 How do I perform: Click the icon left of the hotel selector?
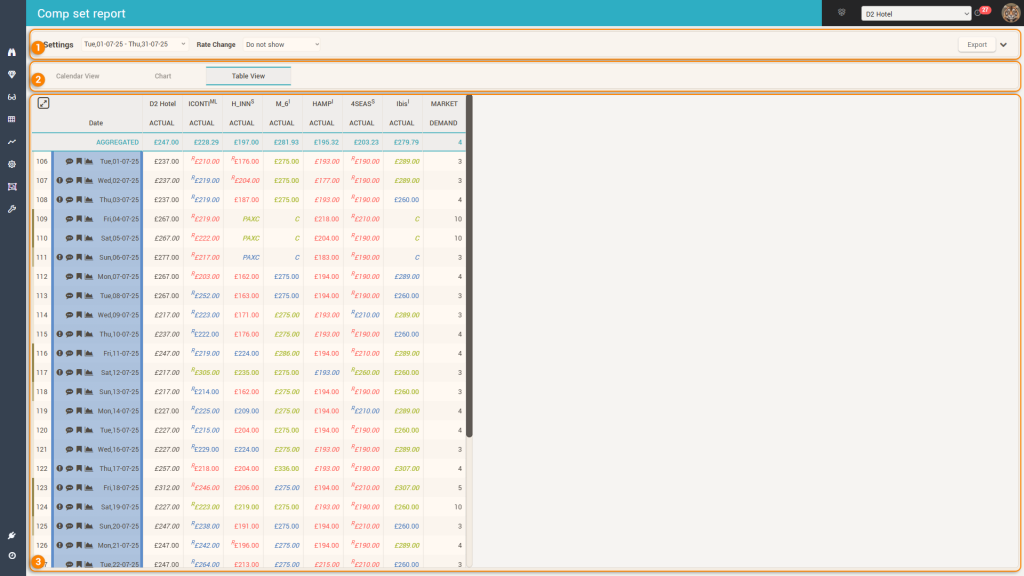pyautogui.click(x=842, y=12)
